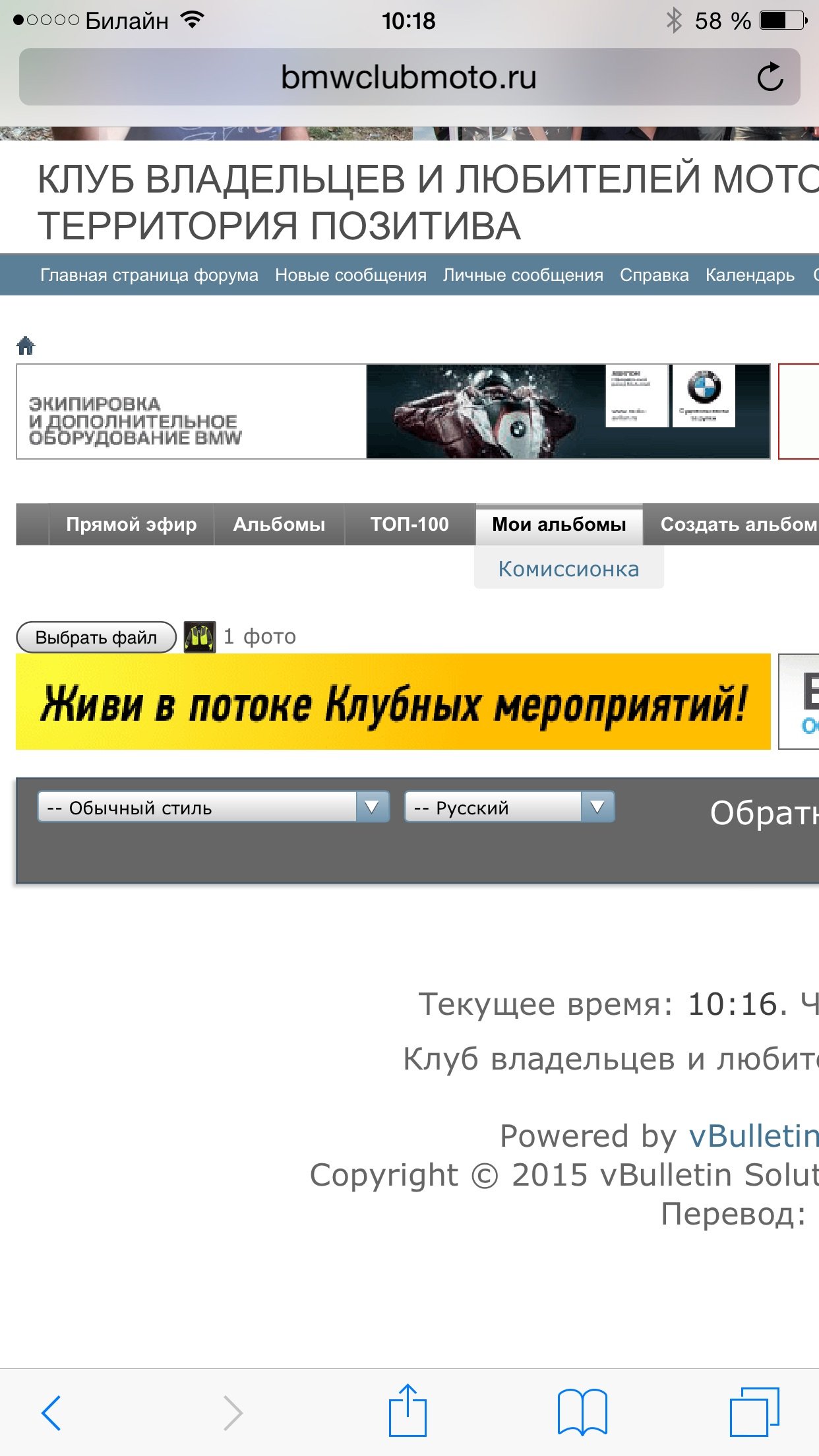Tap the Safari reload page icon
819x1456 pixels.
click(770, 77)
